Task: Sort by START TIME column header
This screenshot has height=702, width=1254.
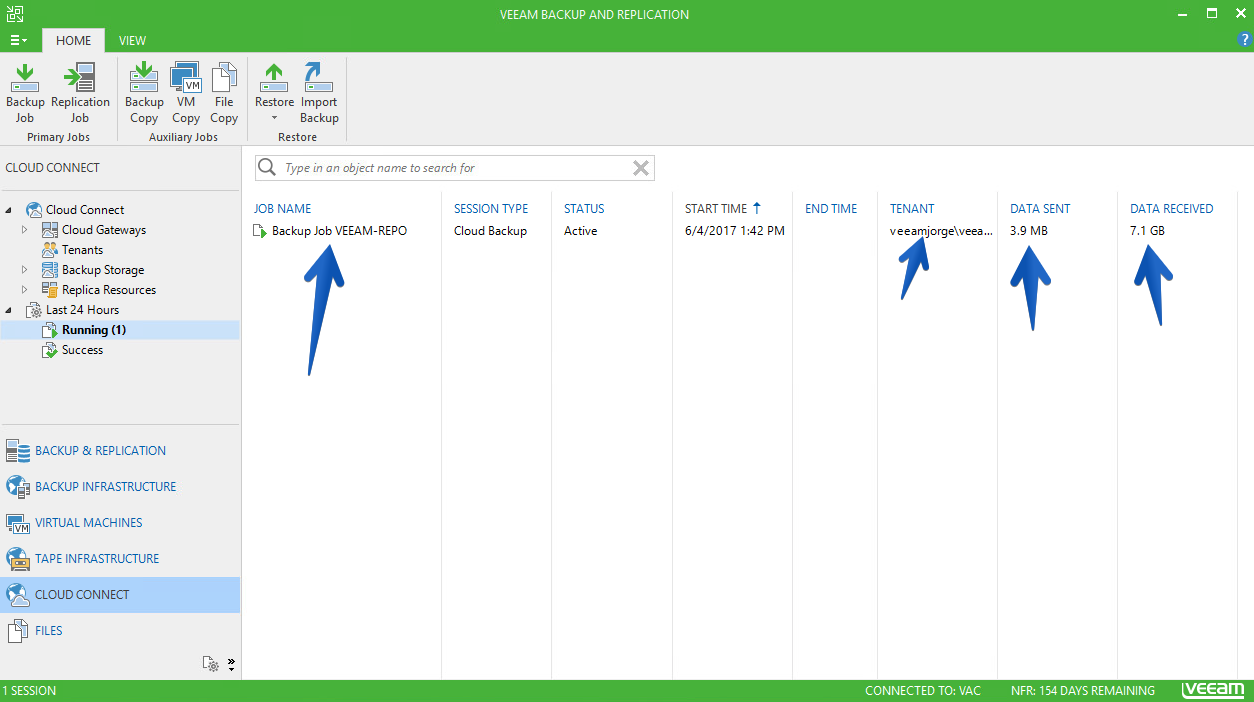Action: (716, 209)
